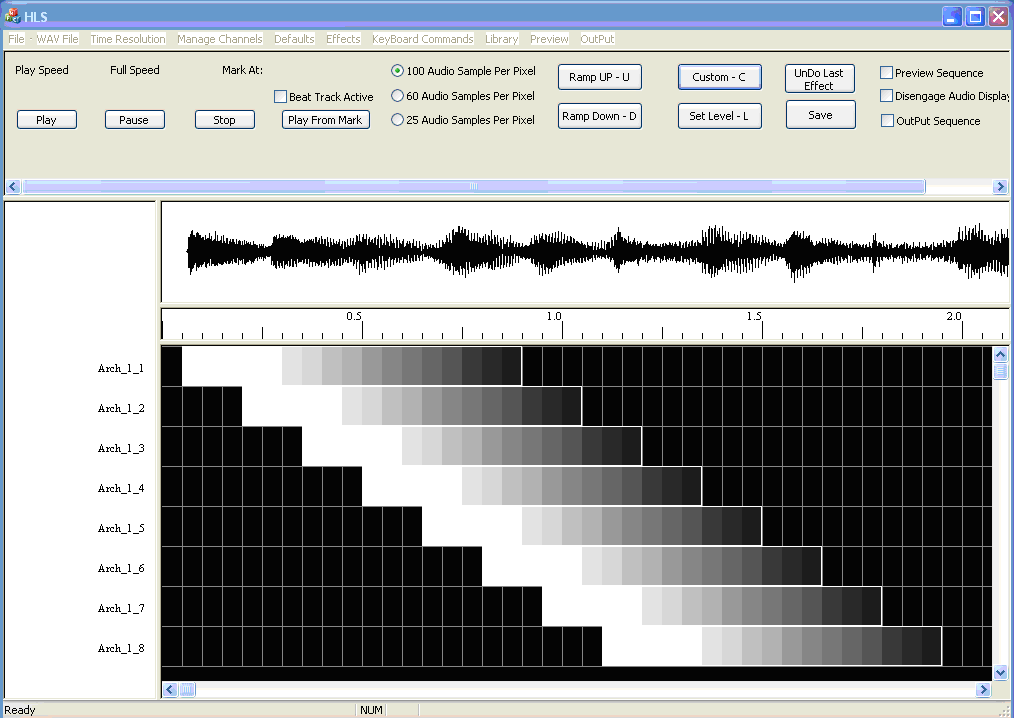Enable the OutPut Sequence checkbox

pyautogui.click(x=887, y=121)
